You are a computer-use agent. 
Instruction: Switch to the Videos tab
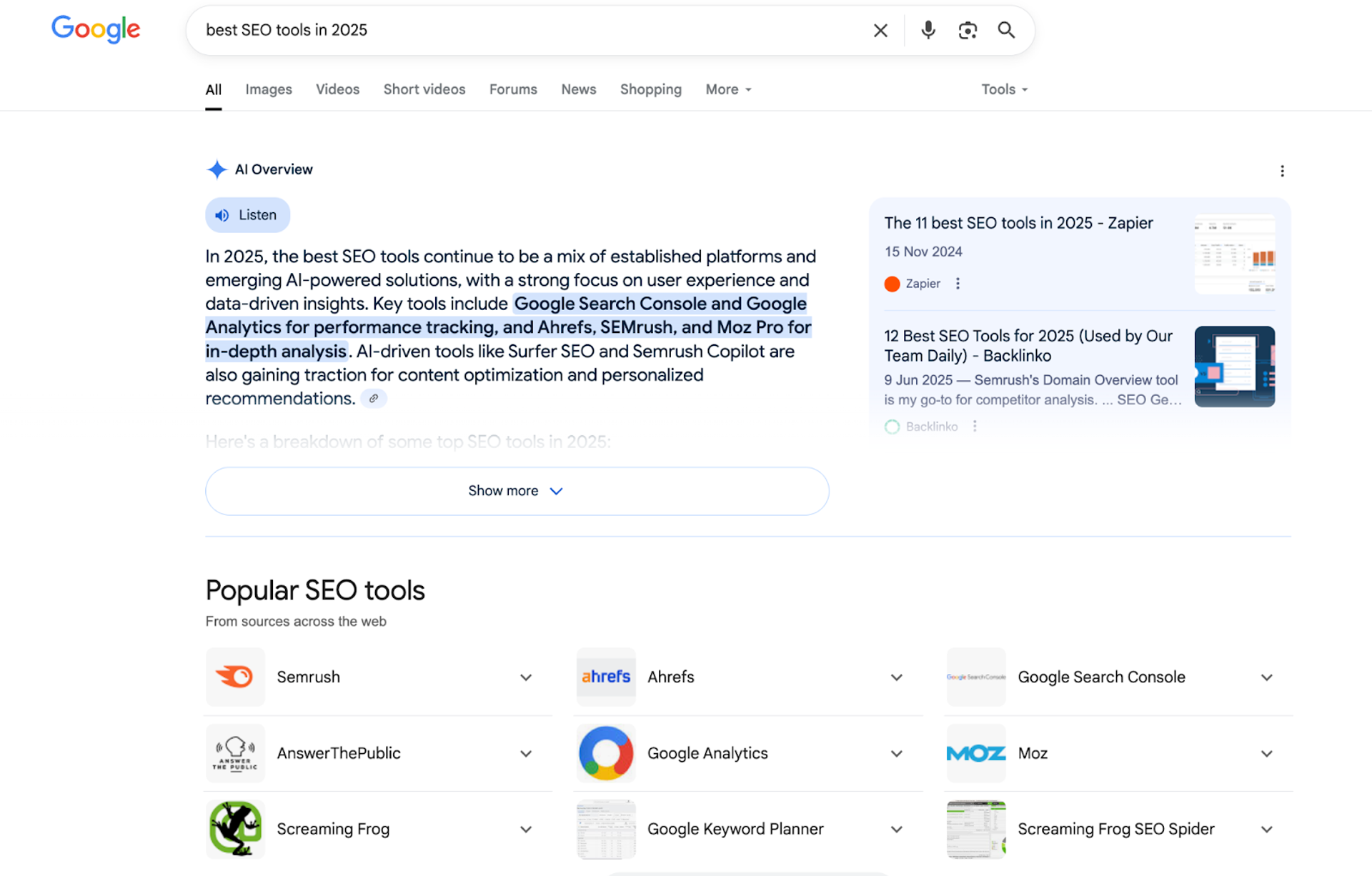[x=337, y=89]
